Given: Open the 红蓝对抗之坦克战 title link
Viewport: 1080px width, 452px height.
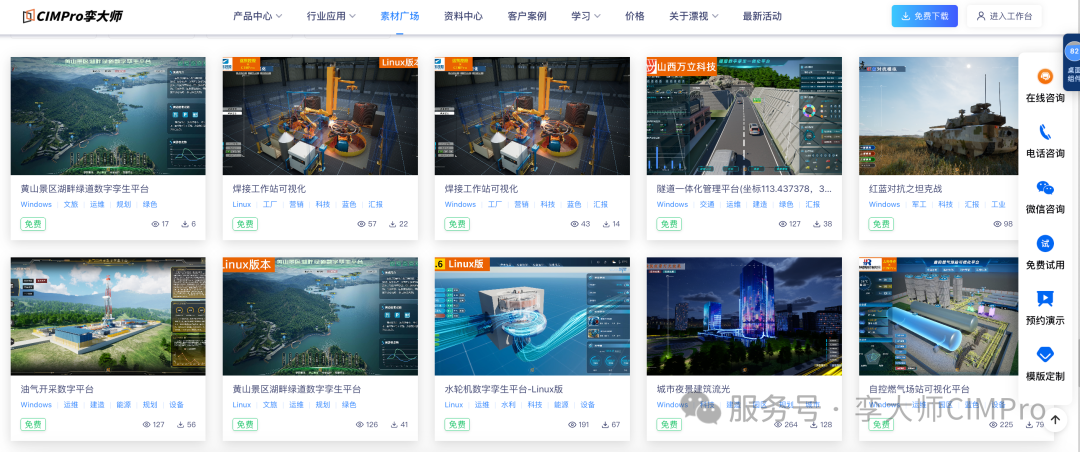Looking at the screenshot, I should click(905, 189).
